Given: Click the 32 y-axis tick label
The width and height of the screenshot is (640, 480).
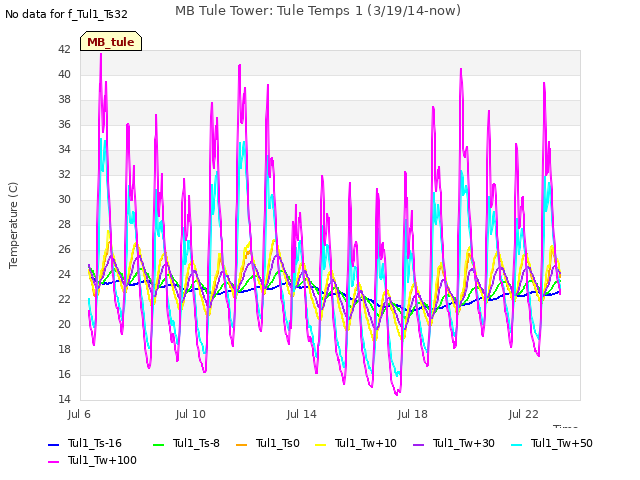Looking at the screenshot, I should click(64, 174).
